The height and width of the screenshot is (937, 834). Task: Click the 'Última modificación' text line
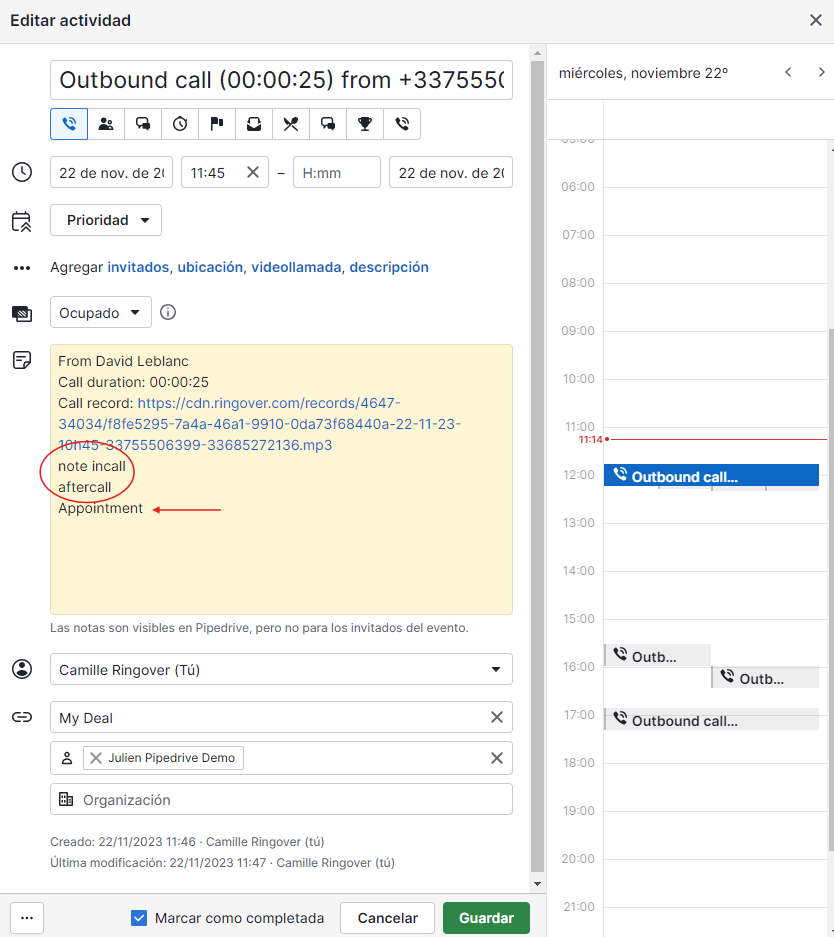pyautogui.click(x=222, y=862)
